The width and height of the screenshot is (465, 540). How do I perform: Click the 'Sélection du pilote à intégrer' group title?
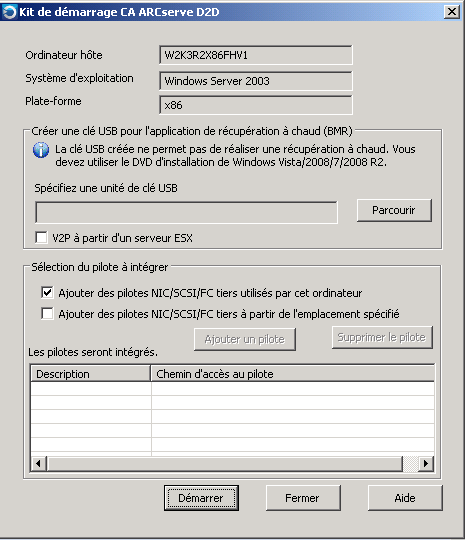[100, 267]
